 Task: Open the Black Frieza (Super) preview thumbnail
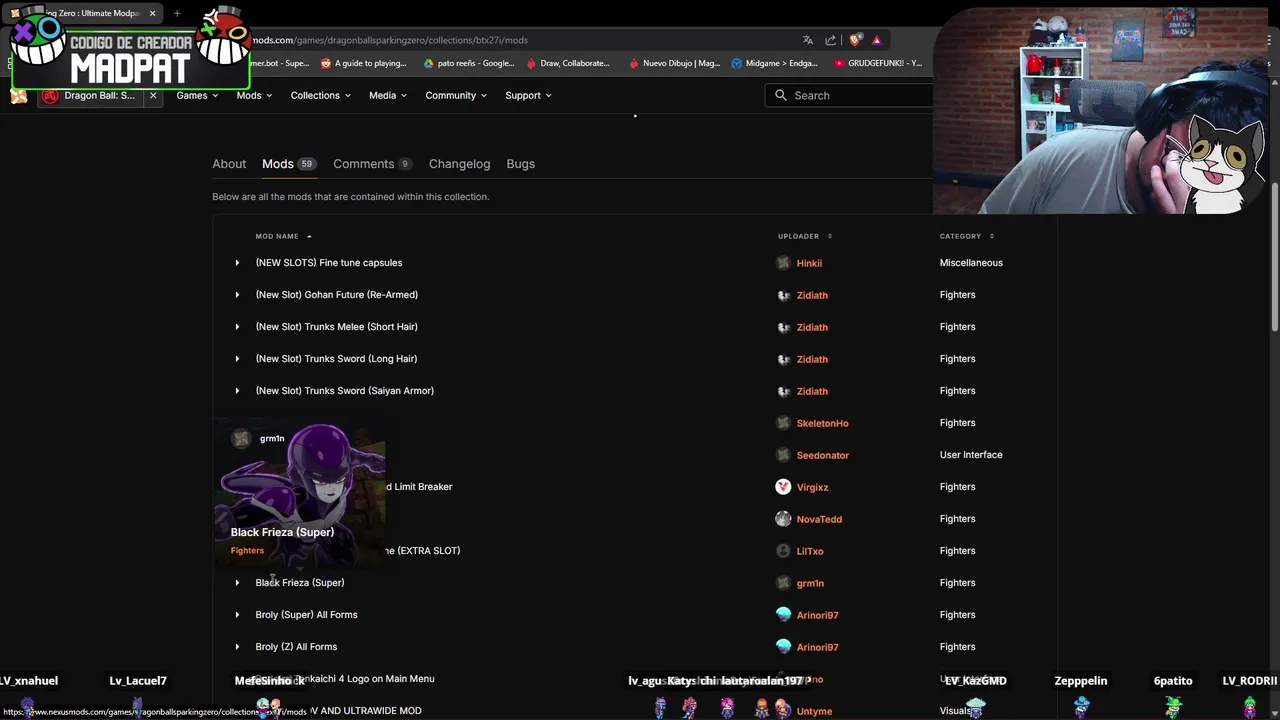coord(300,493)
